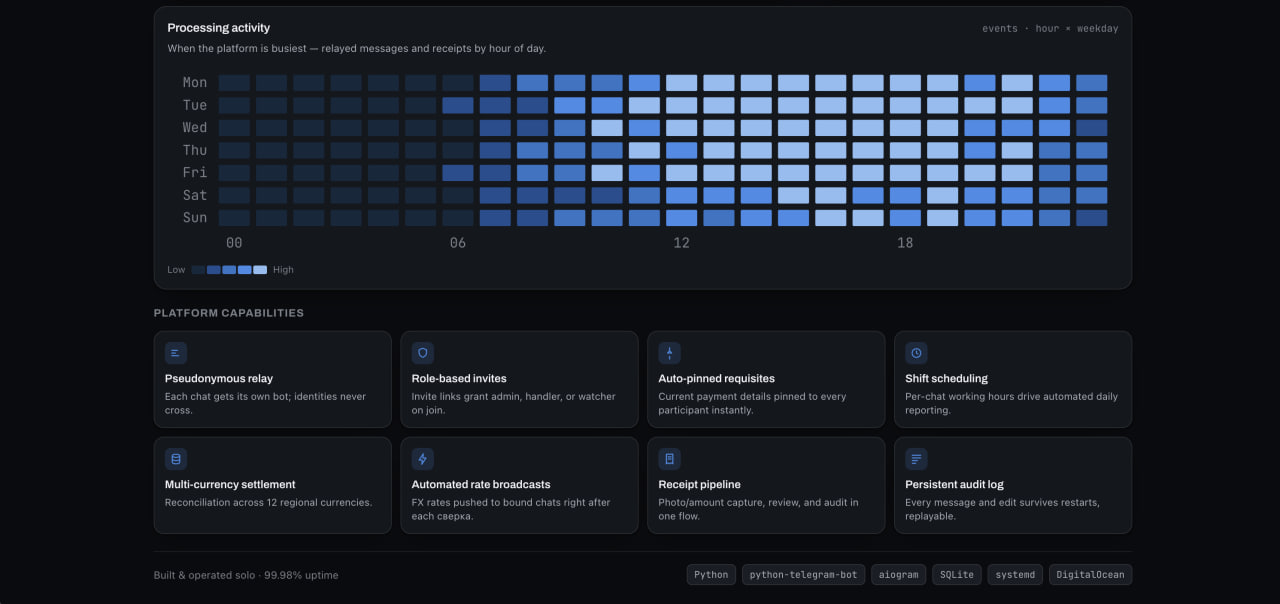Click "Reconciliation across 12 regional currencies." text
This screenshot has height=604, width=1280.
(x=269, y=502)
